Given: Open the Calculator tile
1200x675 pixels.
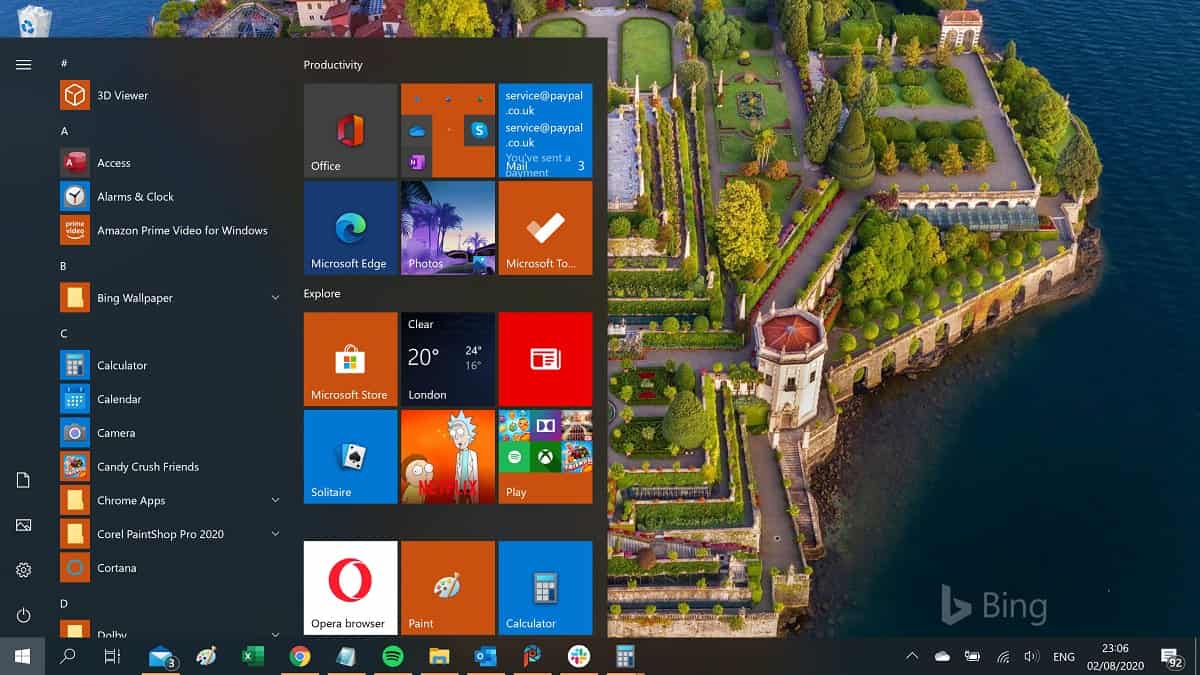Looking at the screenshot, I should pyautogui.click(x=545, y=588).
